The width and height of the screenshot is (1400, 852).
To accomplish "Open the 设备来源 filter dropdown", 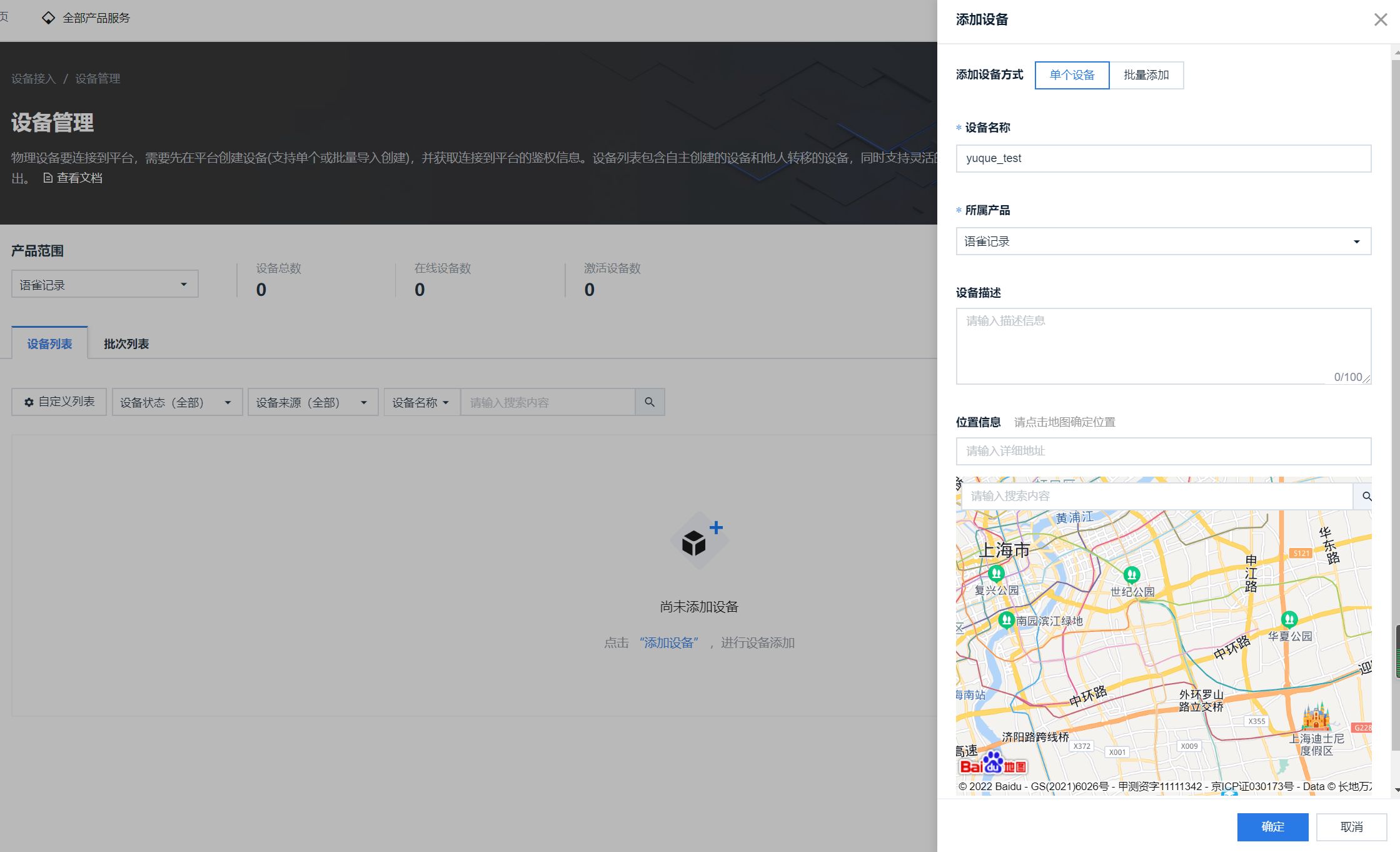I will [312, 402].
